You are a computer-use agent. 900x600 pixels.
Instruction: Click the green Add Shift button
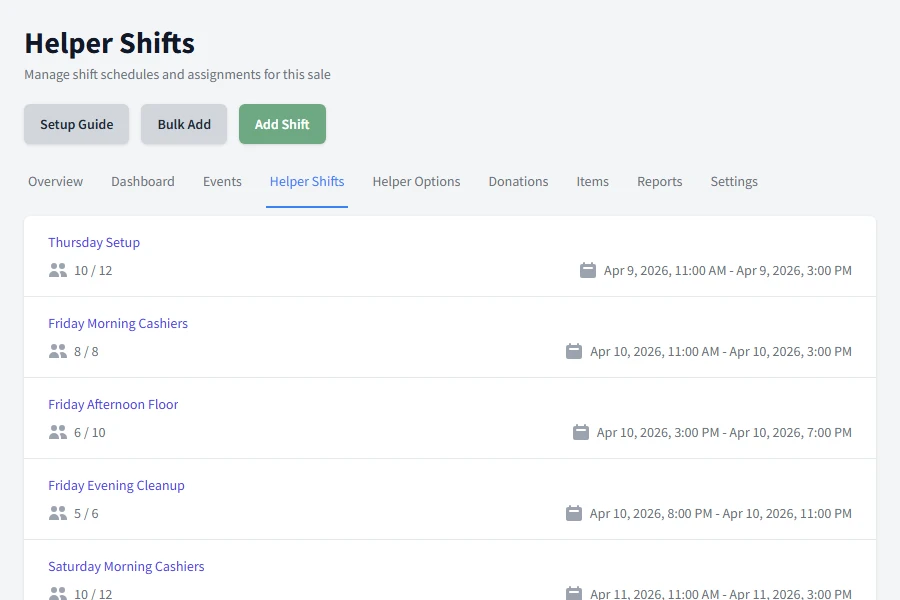coord(282,124)
